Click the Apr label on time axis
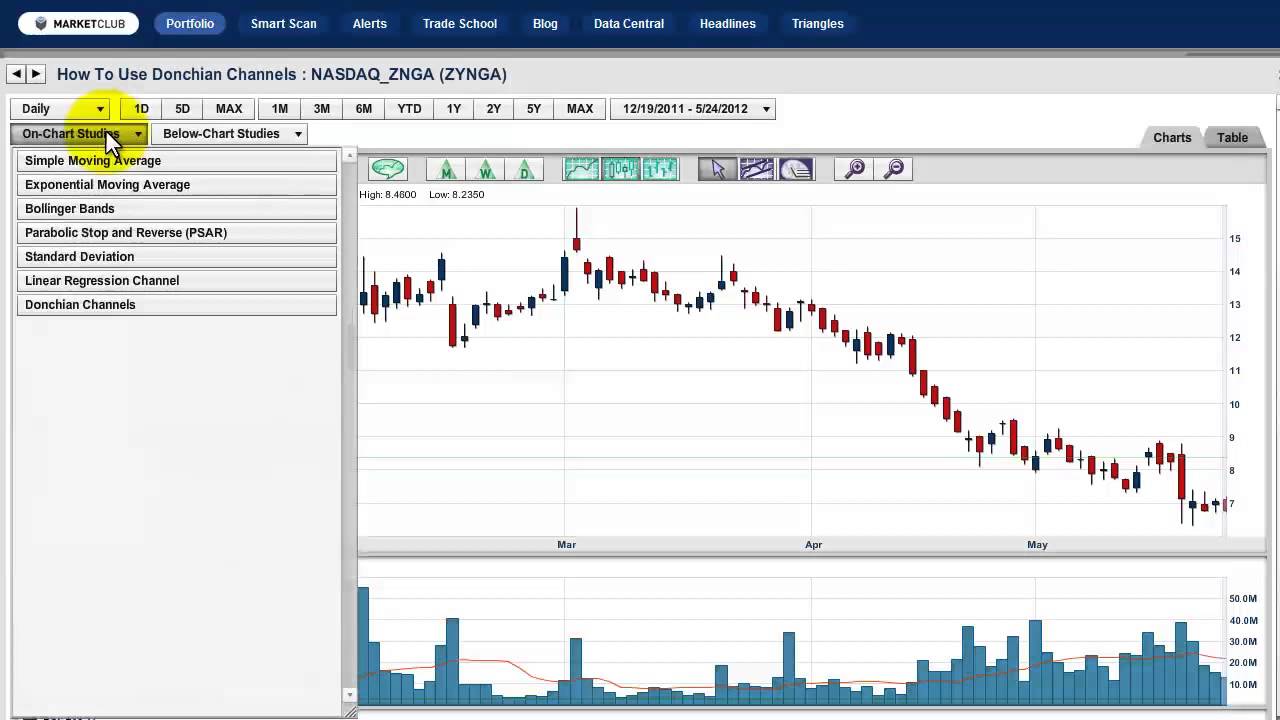The width and height of the screenshot is (1280, 720). coord(814,545)
